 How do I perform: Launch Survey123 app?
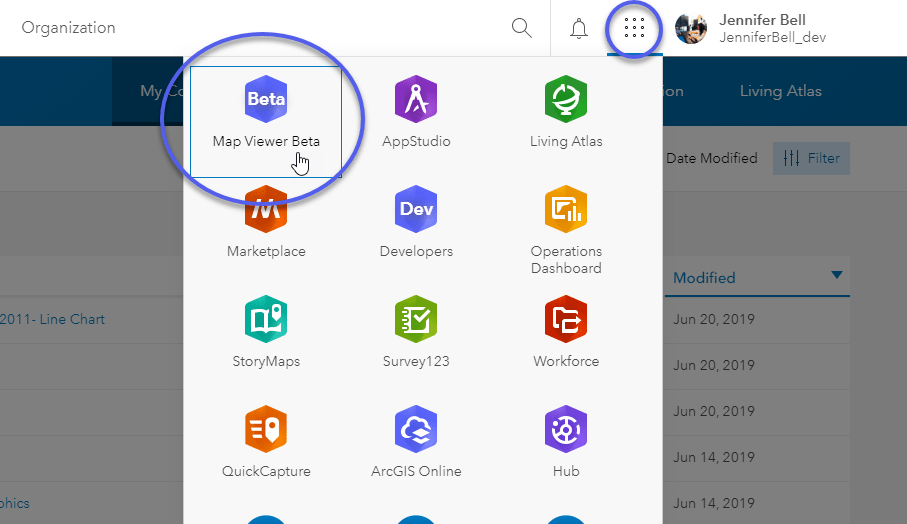(416, 332)
